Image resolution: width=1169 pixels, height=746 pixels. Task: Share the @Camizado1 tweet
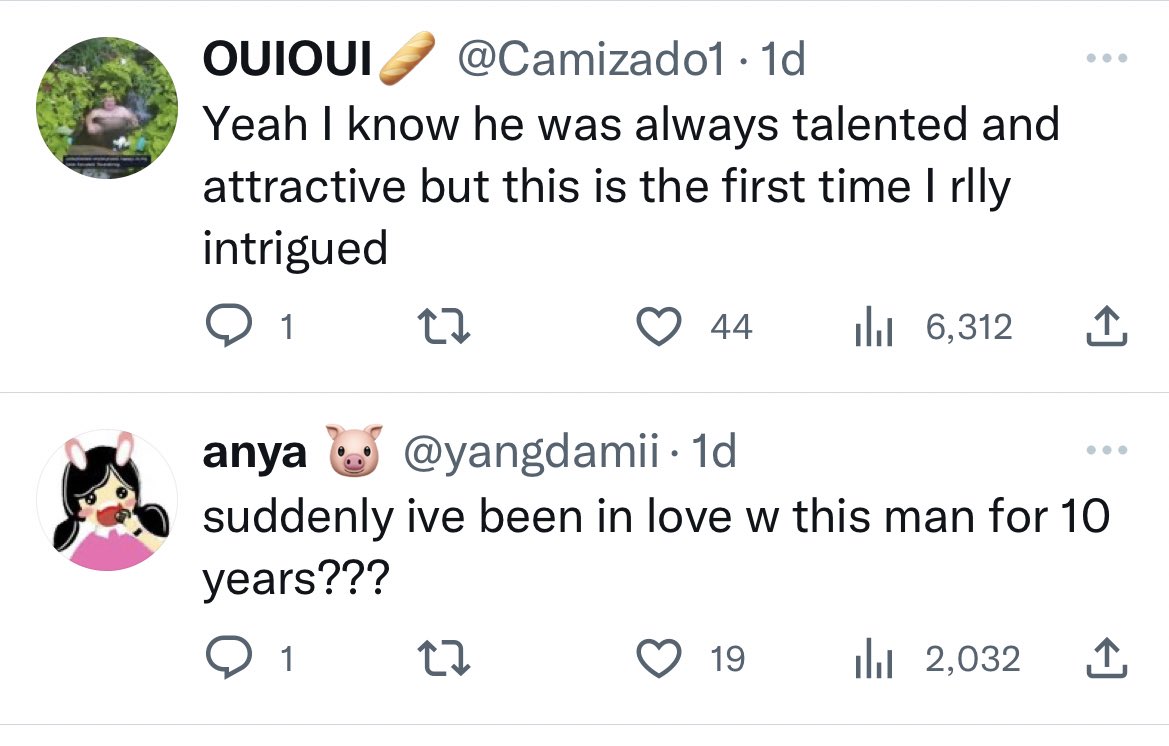point(1107,326)
